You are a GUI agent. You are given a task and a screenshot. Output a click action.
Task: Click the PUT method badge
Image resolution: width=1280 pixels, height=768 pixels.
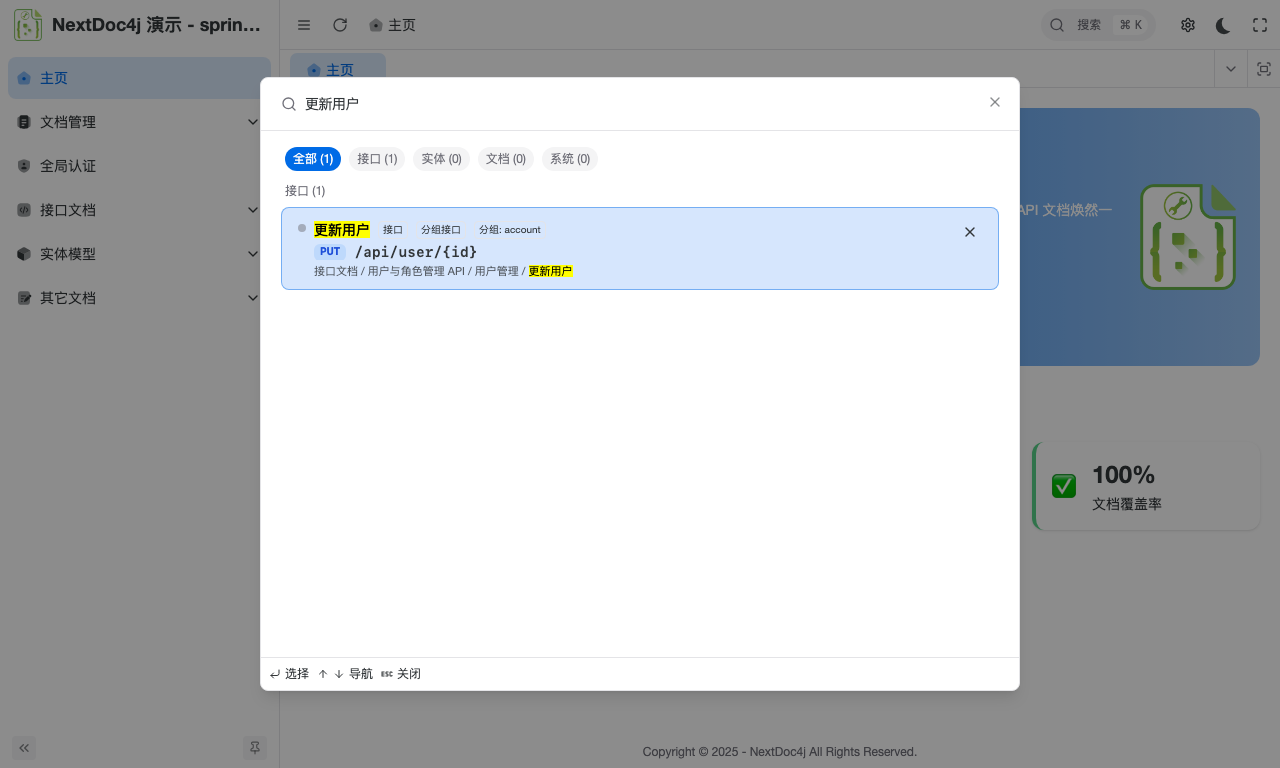330,252
